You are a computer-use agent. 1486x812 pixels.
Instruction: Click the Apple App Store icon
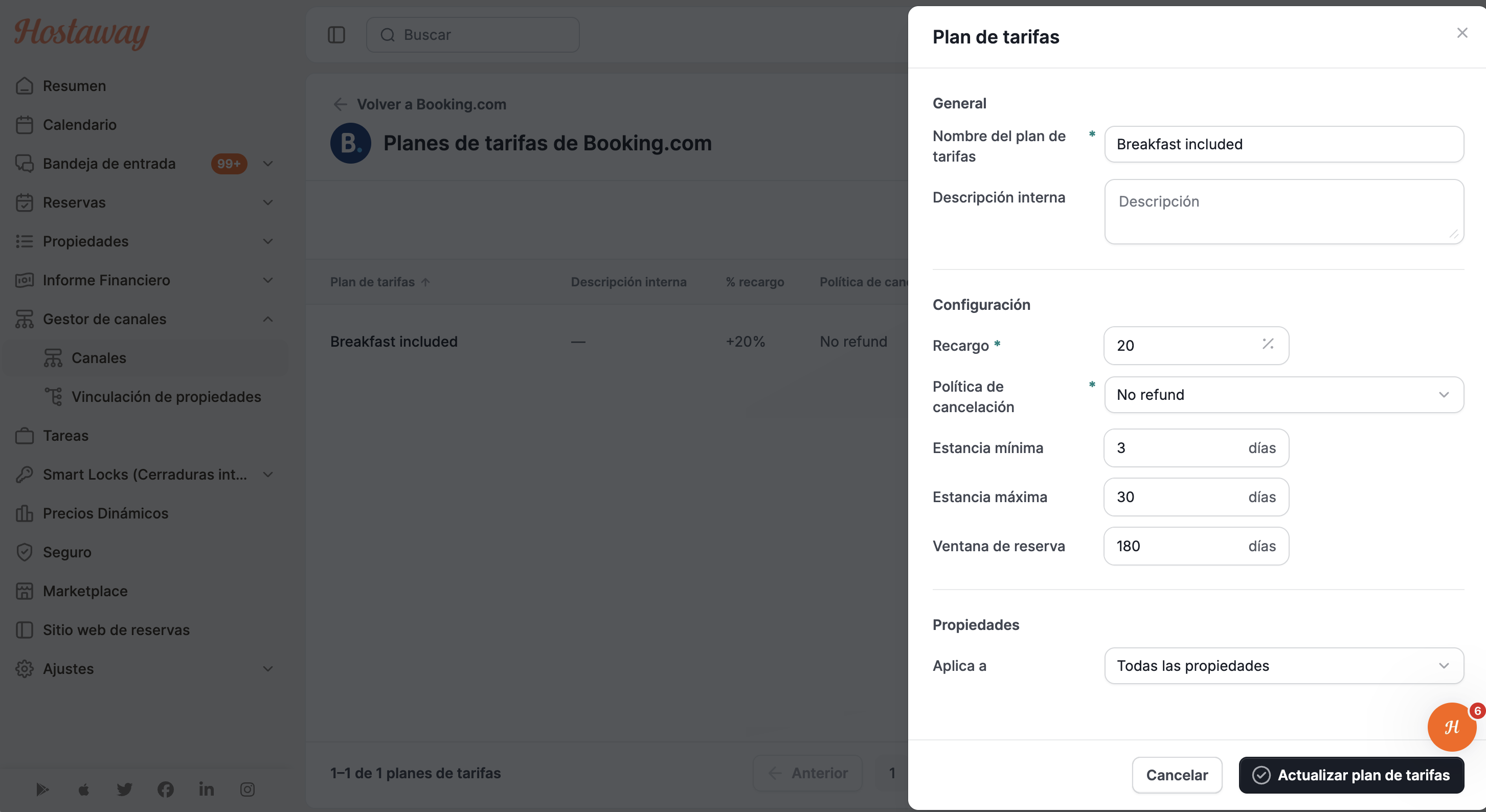pyautogui.click(x=84, y=789)
